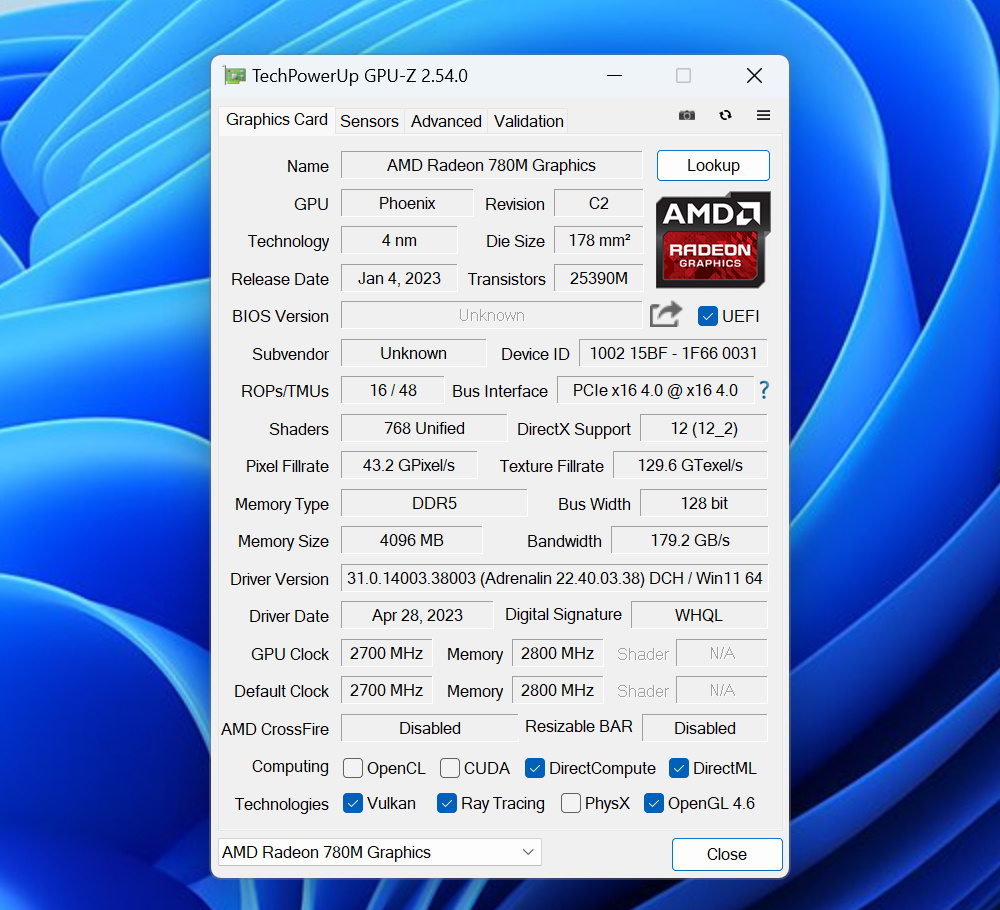1000x910 pixels.
Task: Click the AMD Radeon Graphics logo
Action: (x=713, y=240)
